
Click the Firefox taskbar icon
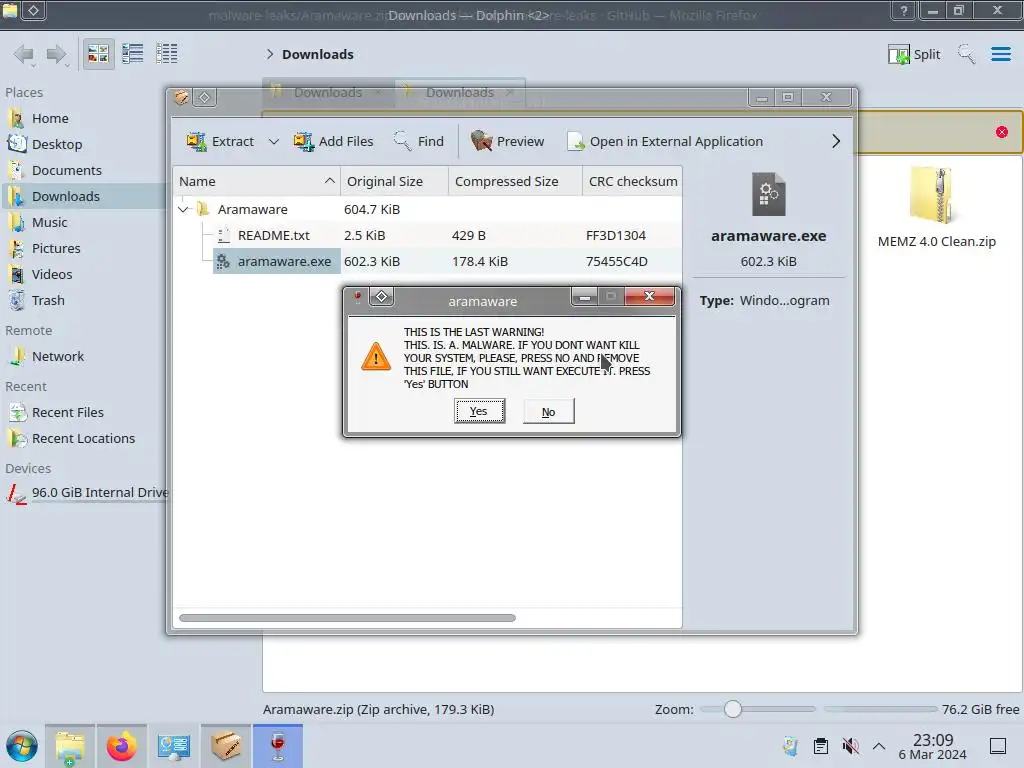click(x=121, y=746)
